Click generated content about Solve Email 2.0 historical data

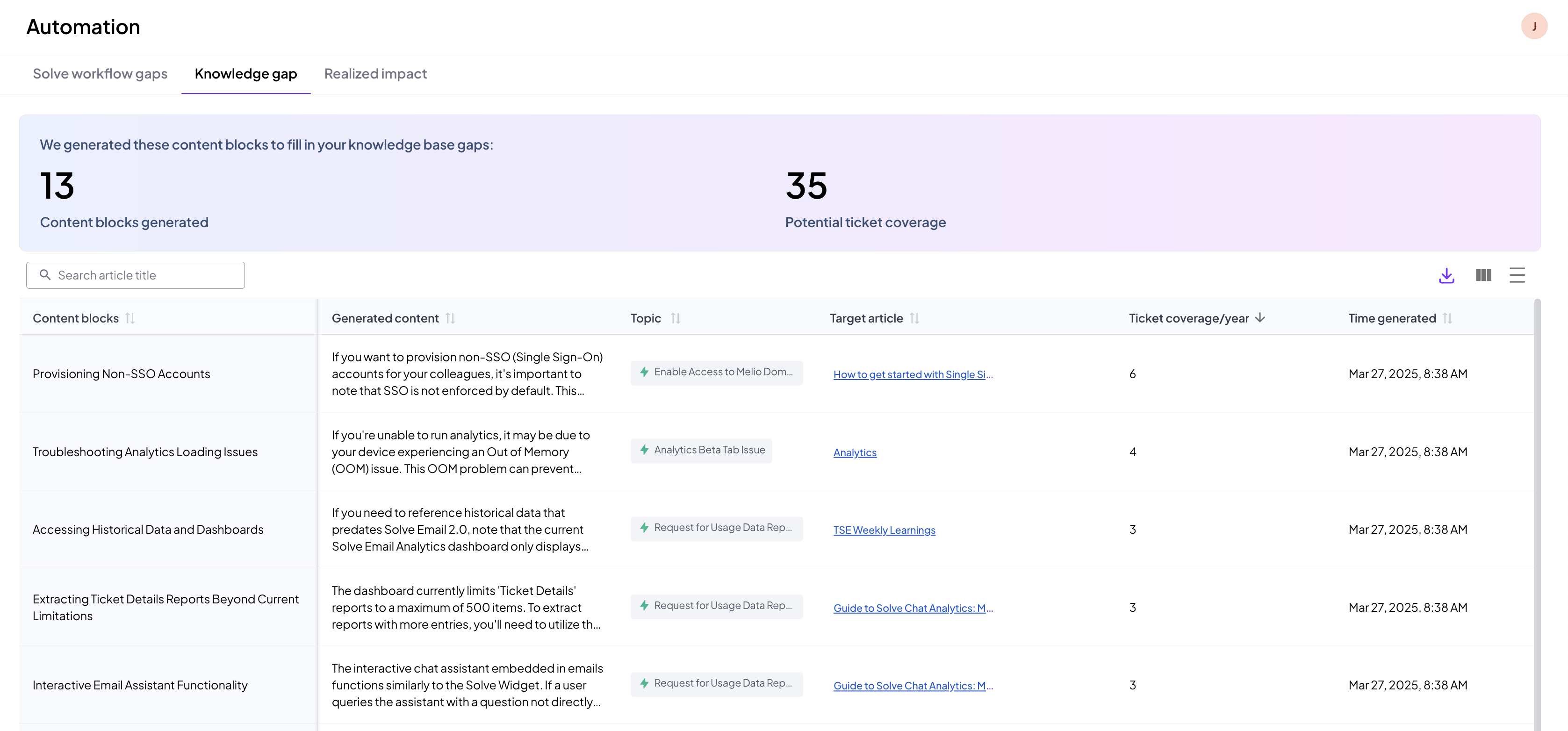coord(460,530)
